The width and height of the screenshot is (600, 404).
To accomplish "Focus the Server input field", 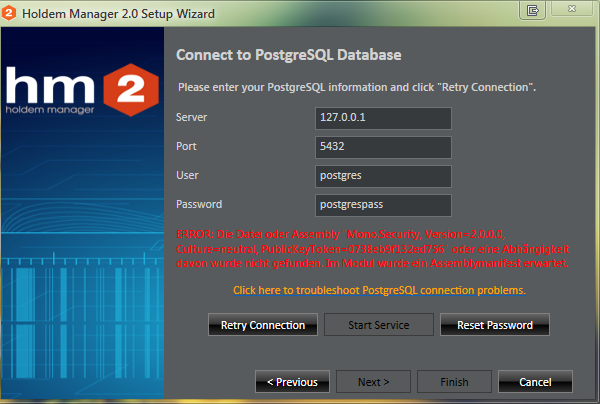I will (x=383, y=118).
